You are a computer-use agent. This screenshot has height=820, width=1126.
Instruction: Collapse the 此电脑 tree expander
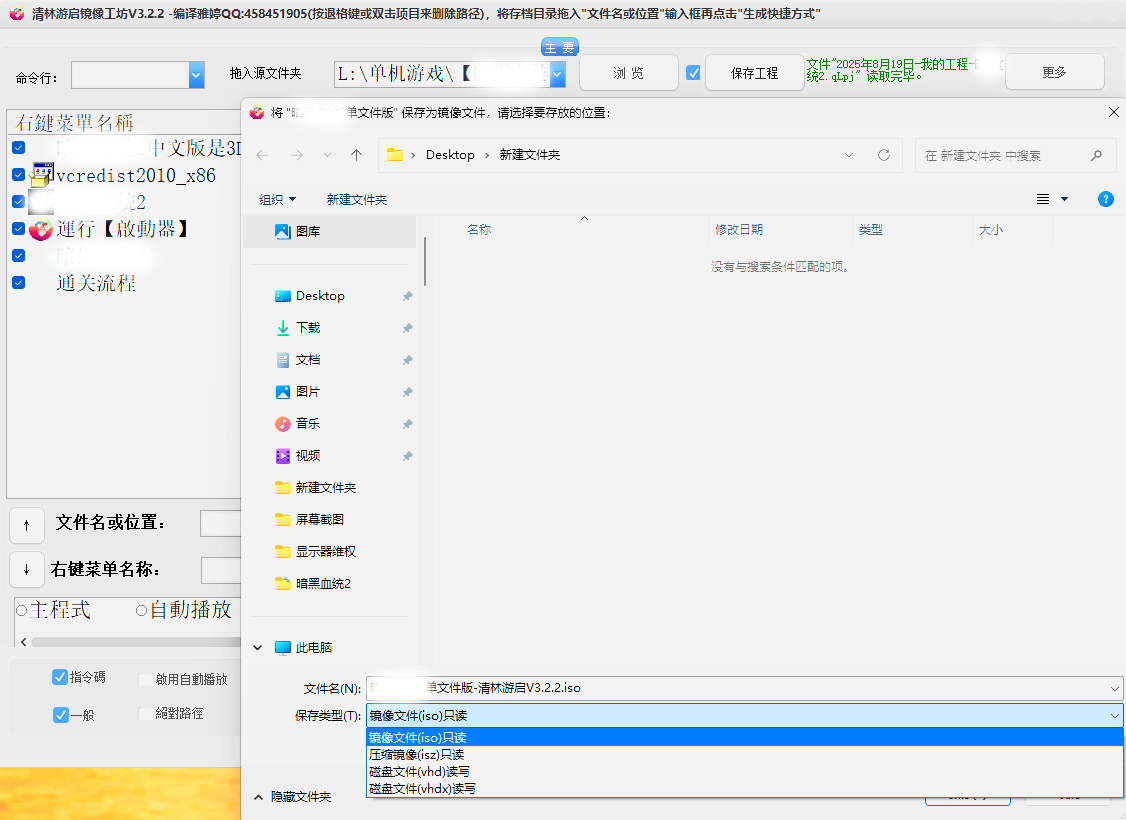[x=257, y=648]
